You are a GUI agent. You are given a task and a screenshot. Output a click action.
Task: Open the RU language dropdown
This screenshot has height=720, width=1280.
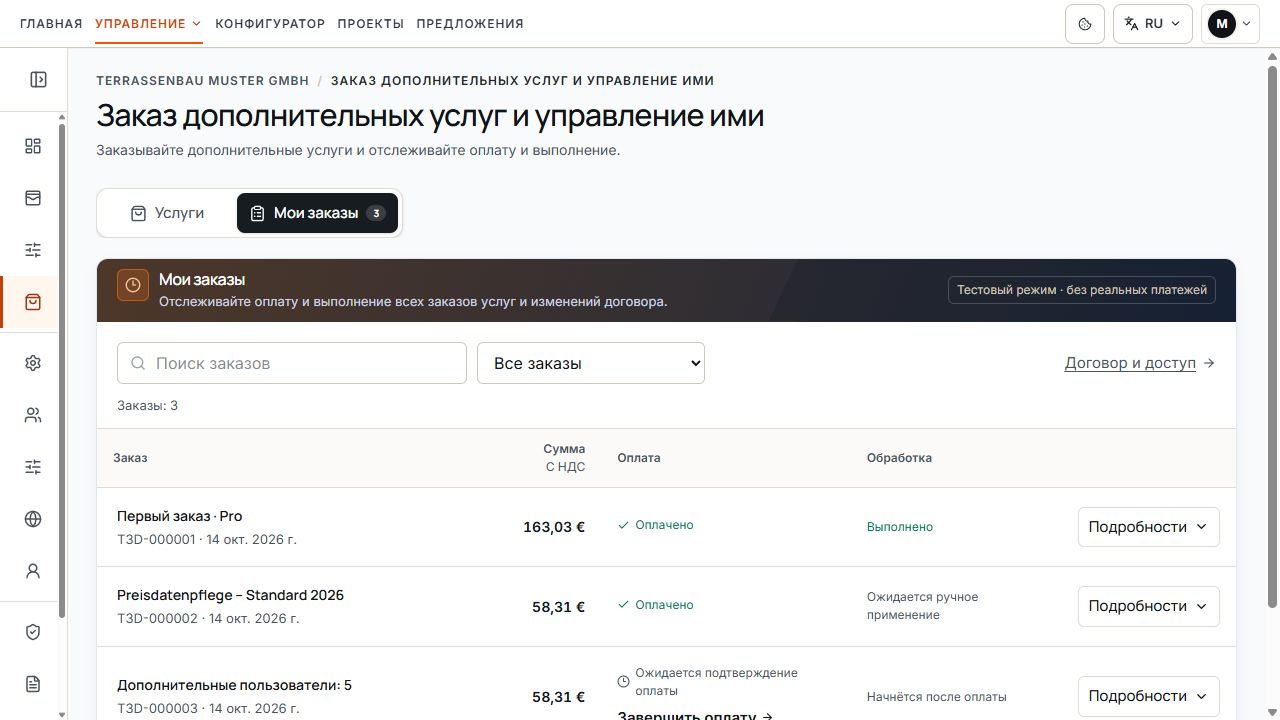coord(1153,24)
